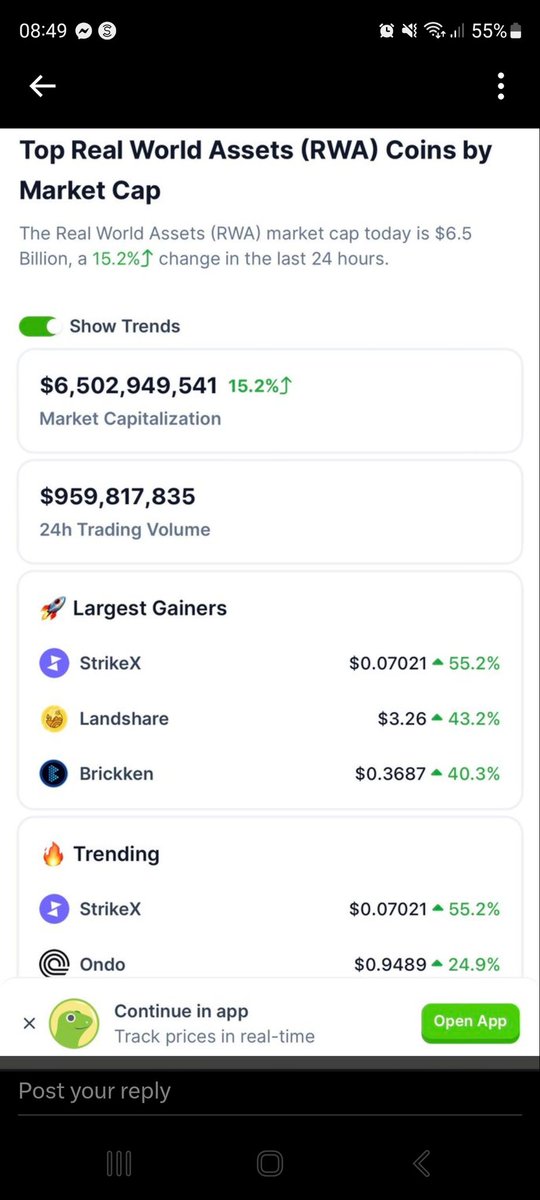Screen dimensions: 540x1200
Task: Tap the Post your reply field
Action: pos(270,1091)
